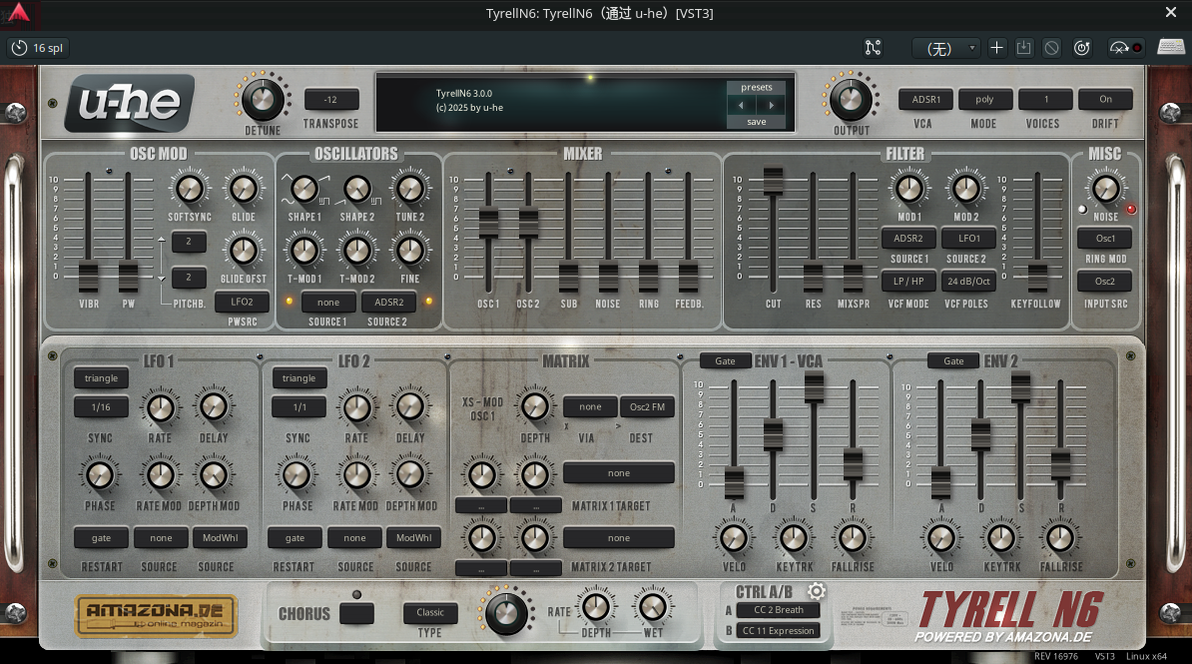This screenshot has height=664, width=1192.
Task: Open LFO 1 sync 1/16 selector
Action: click(101, 407)
